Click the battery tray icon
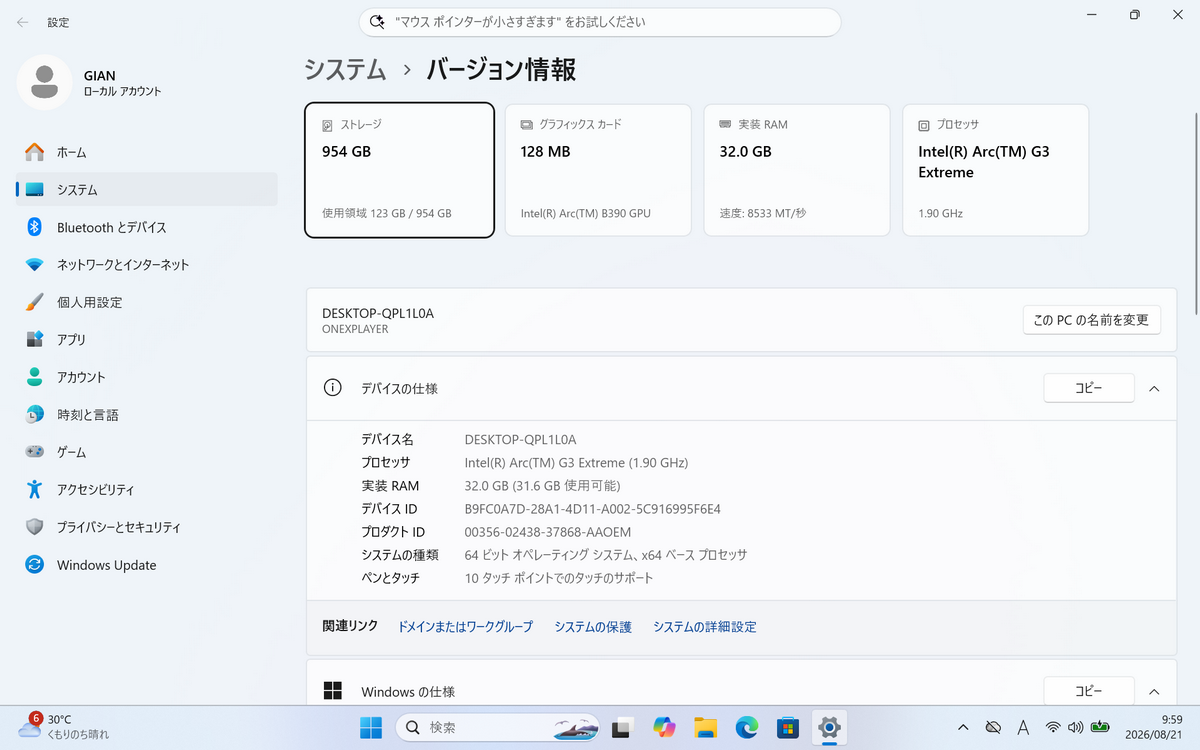The image size is (1200, 750). (1101, 727)
